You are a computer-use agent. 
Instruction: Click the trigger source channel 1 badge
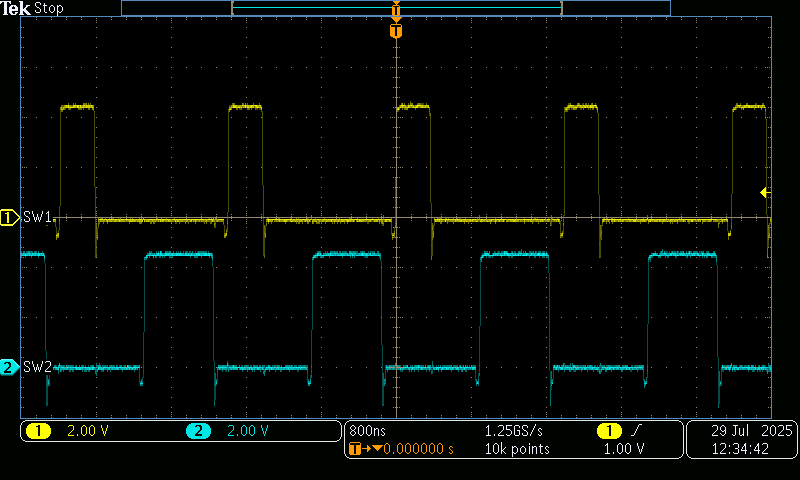(x=608, y=431)
